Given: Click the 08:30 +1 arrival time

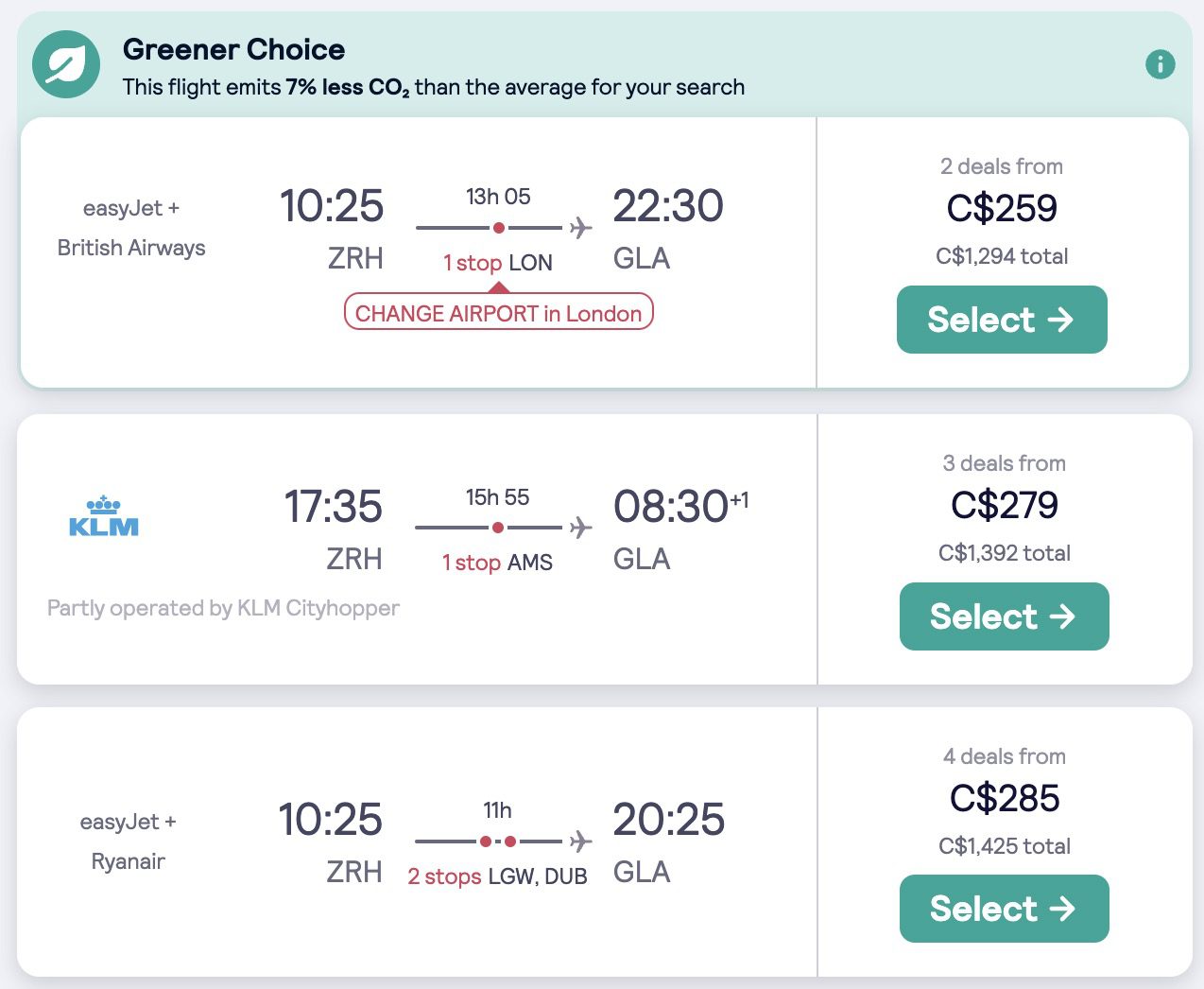Looking at the screenshot, I should tap(680, 506).
